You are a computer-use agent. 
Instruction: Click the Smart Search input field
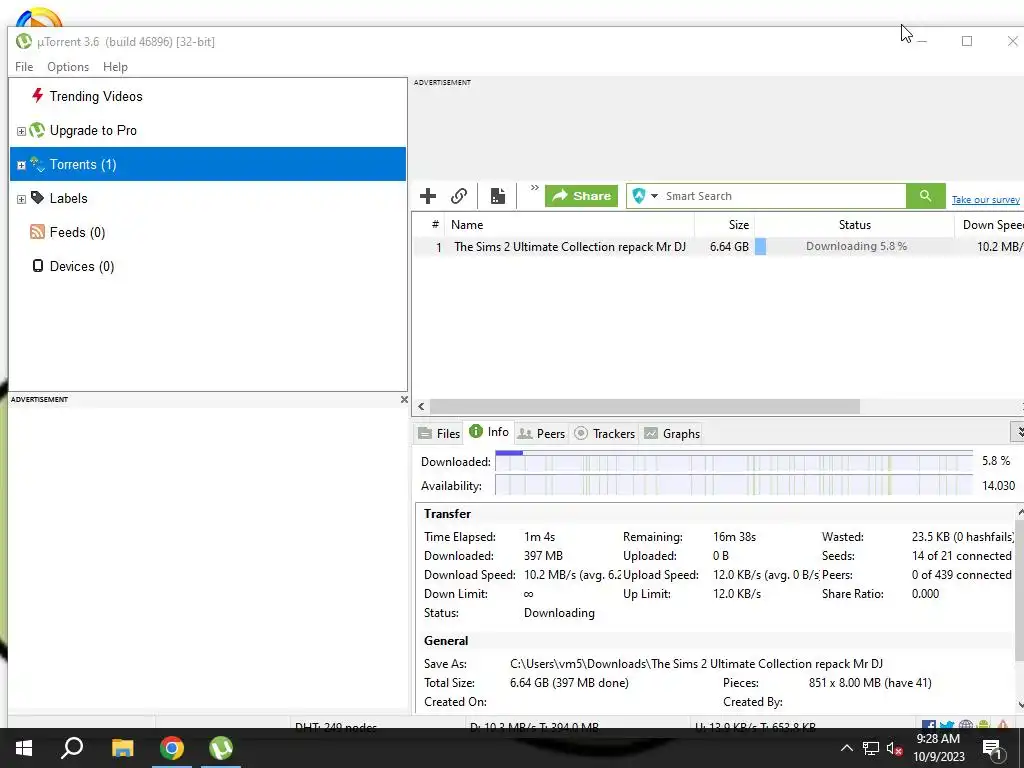pyautogui.click(x=784, y=196)
